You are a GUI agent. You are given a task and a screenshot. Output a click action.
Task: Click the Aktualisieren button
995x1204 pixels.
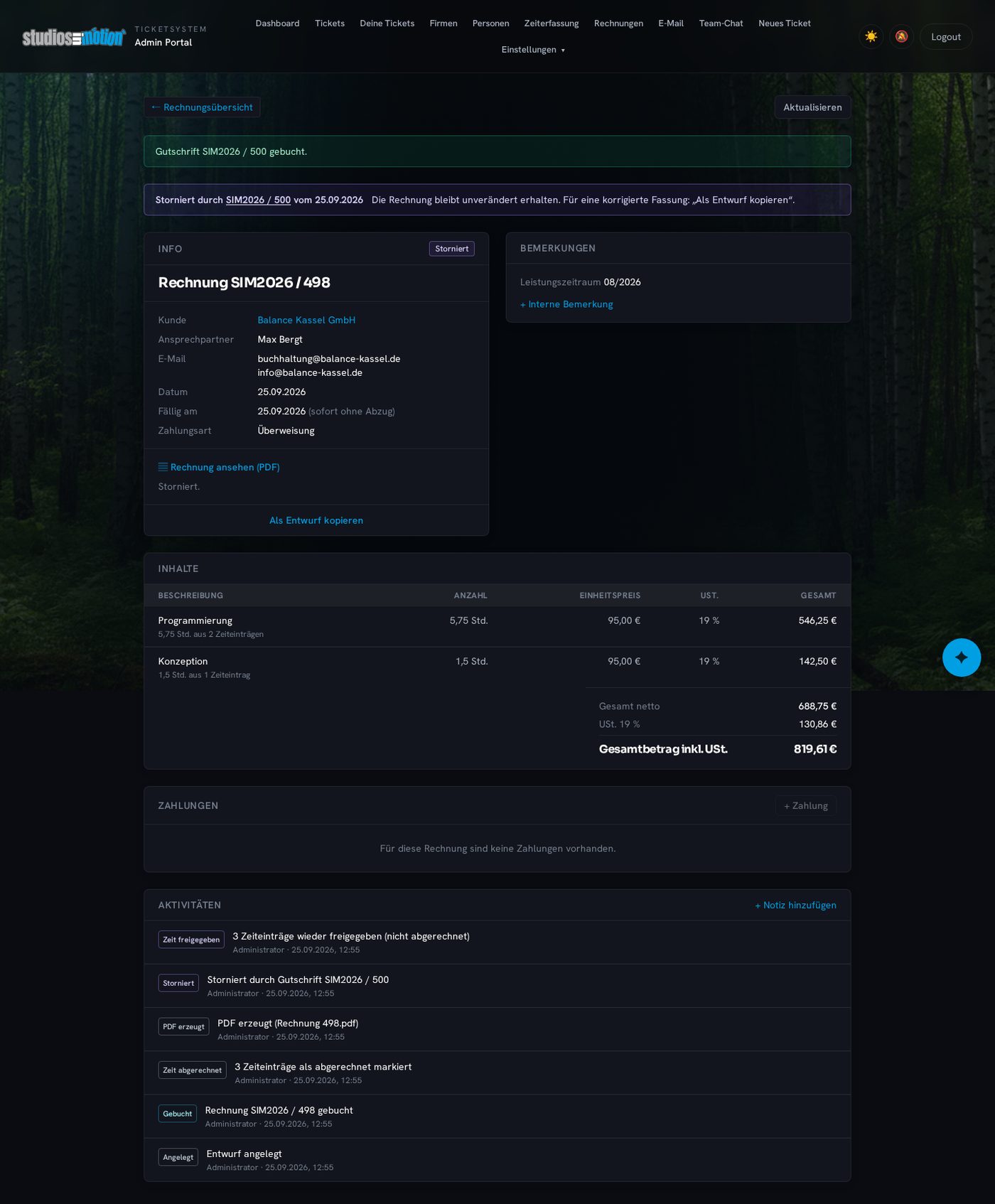pyautogui.click(x=812, y=107)
